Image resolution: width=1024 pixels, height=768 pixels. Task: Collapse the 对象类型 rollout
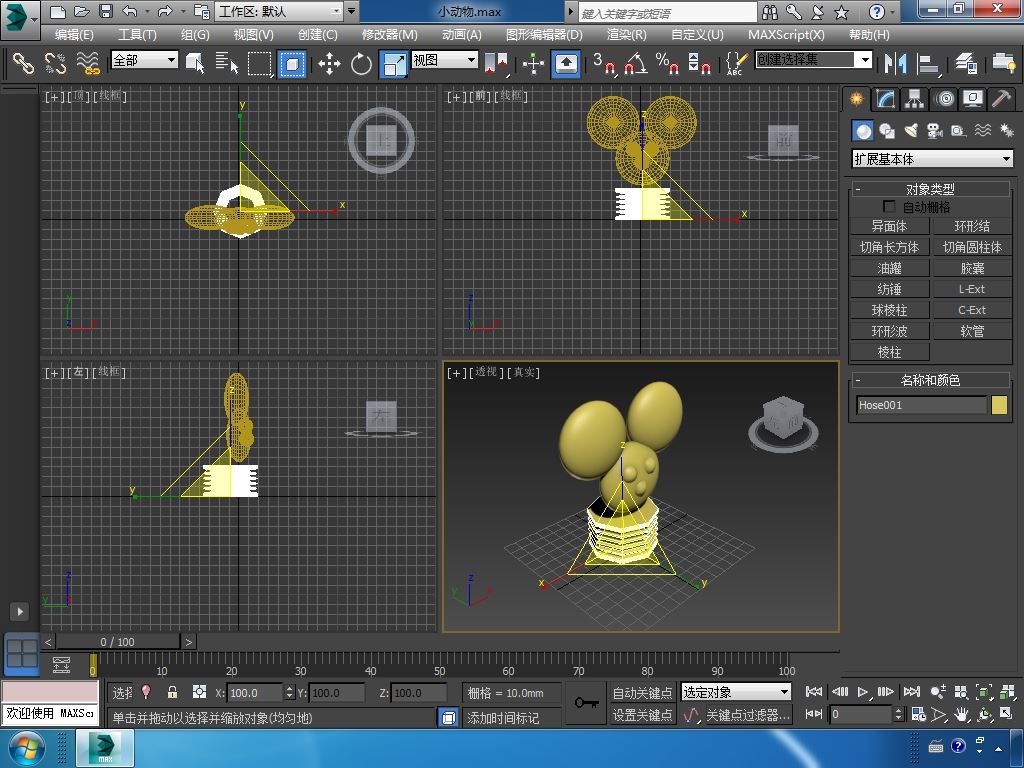point(930,189)
